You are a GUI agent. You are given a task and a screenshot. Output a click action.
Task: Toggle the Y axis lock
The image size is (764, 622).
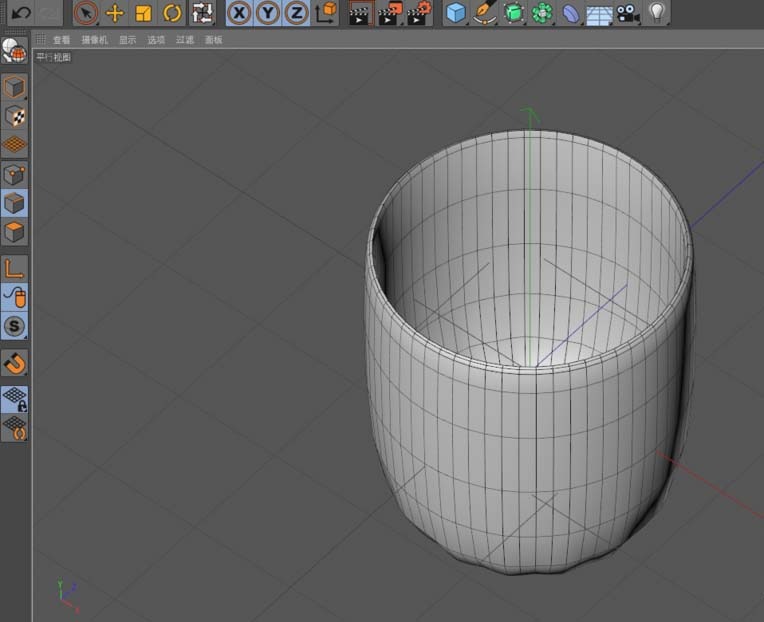click(268, 13)
